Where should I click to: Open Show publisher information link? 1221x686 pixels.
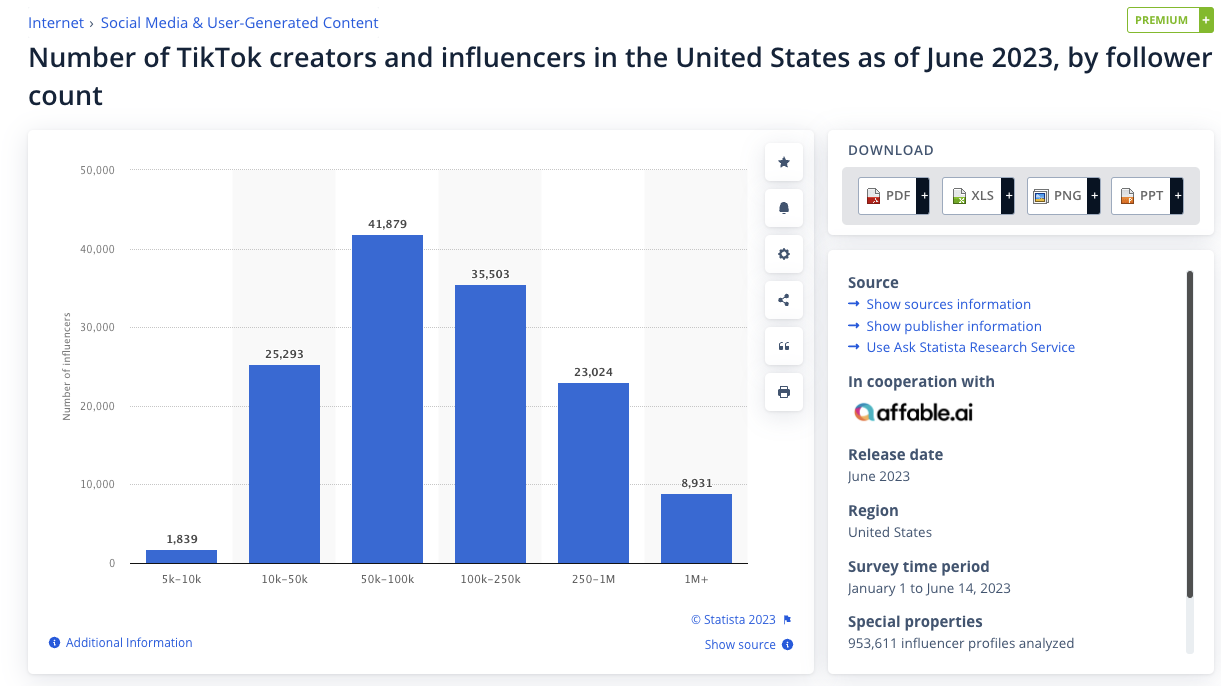tap(953, 326)
